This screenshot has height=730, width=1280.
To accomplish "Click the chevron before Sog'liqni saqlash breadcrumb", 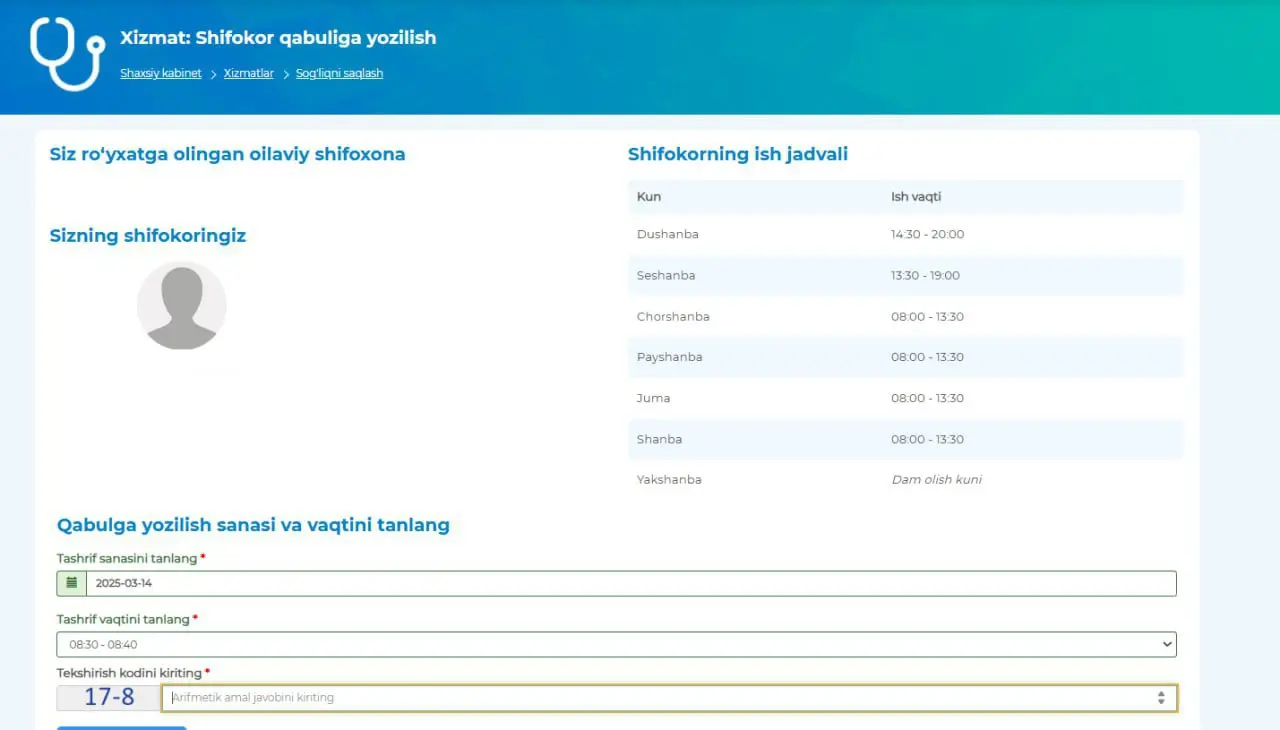I will pos(285,74).
